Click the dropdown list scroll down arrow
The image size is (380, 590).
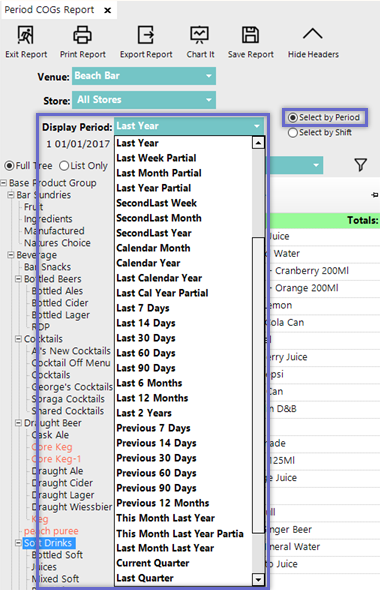click(x=258, y=579)
